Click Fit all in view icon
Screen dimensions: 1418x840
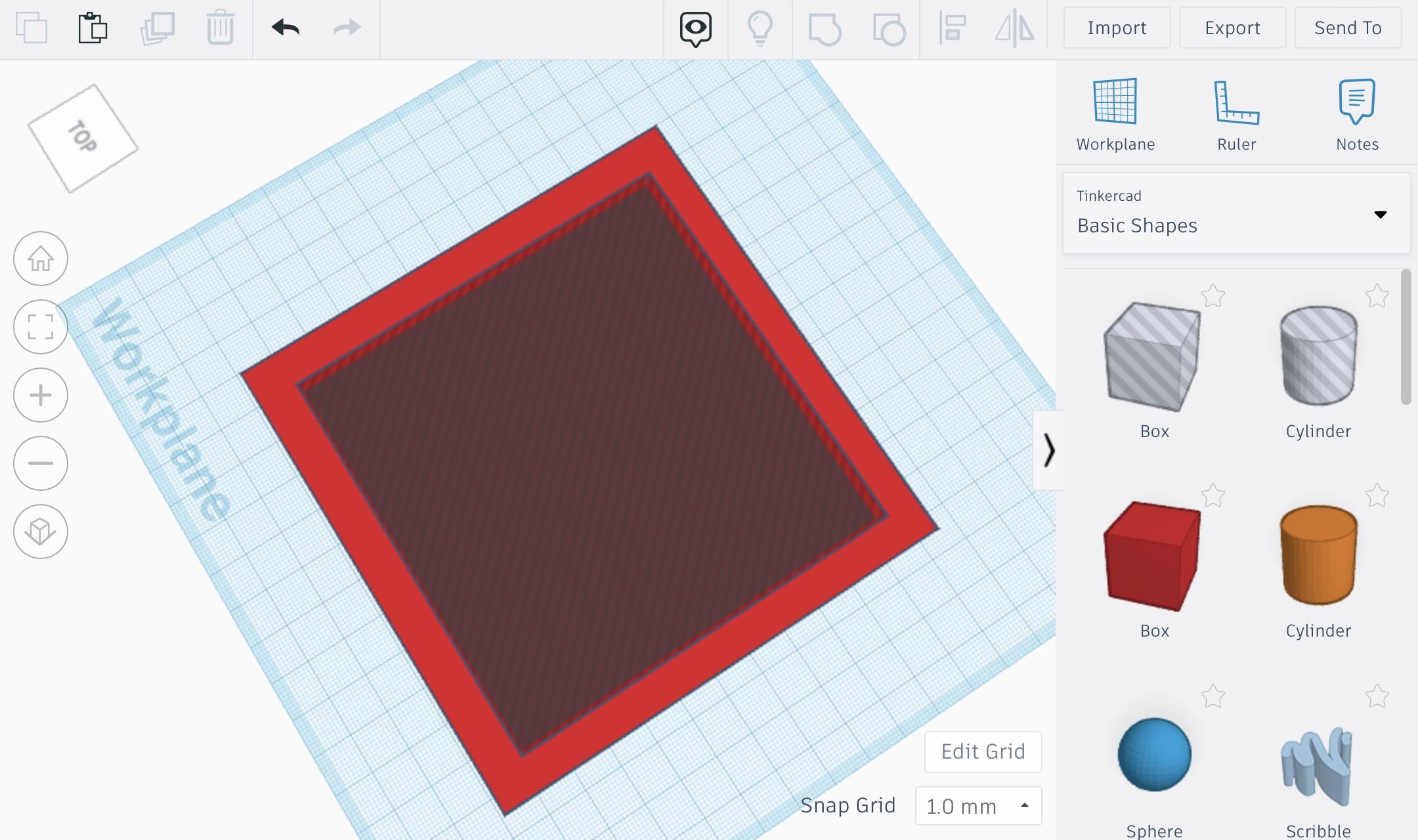tap(41, 327)
